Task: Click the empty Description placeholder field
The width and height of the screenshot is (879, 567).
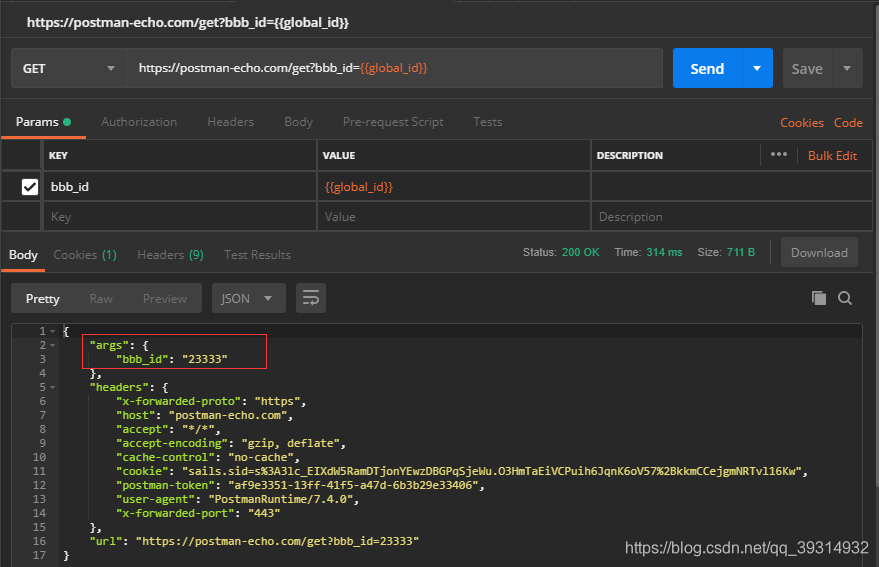Action: coord(732,216)
